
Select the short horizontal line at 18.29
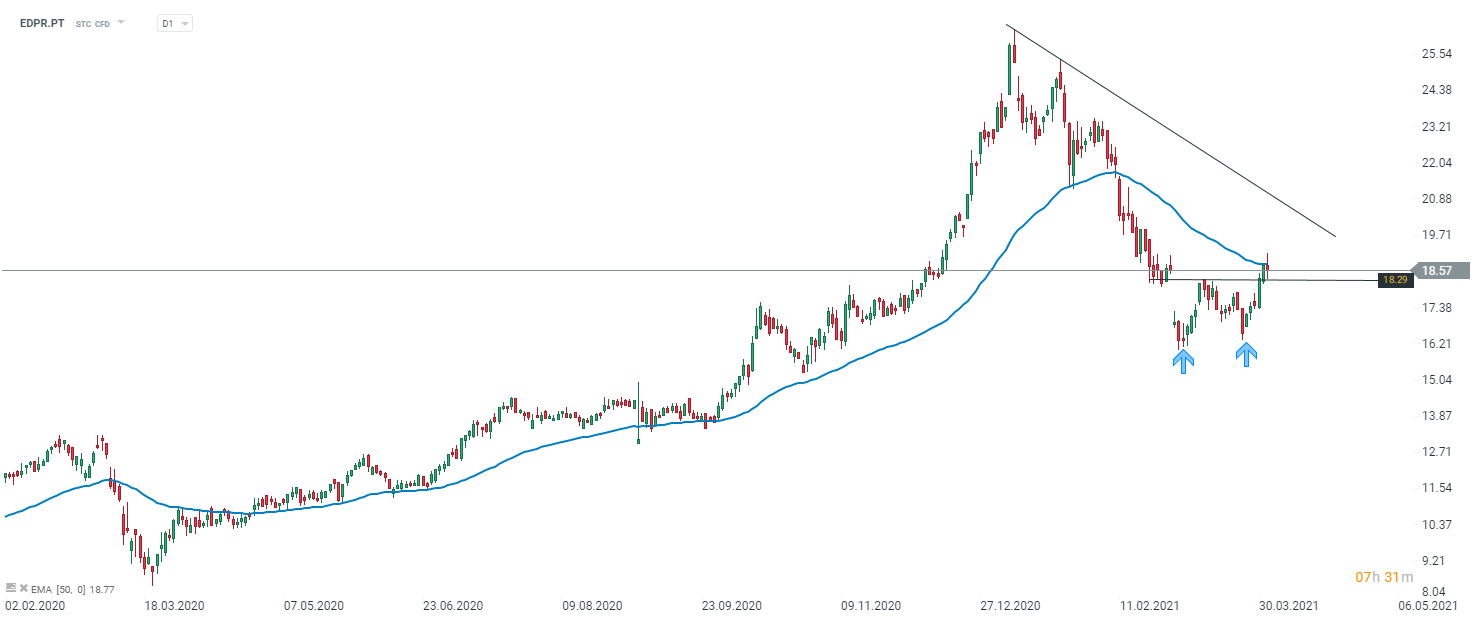[x=1320, y=280]
